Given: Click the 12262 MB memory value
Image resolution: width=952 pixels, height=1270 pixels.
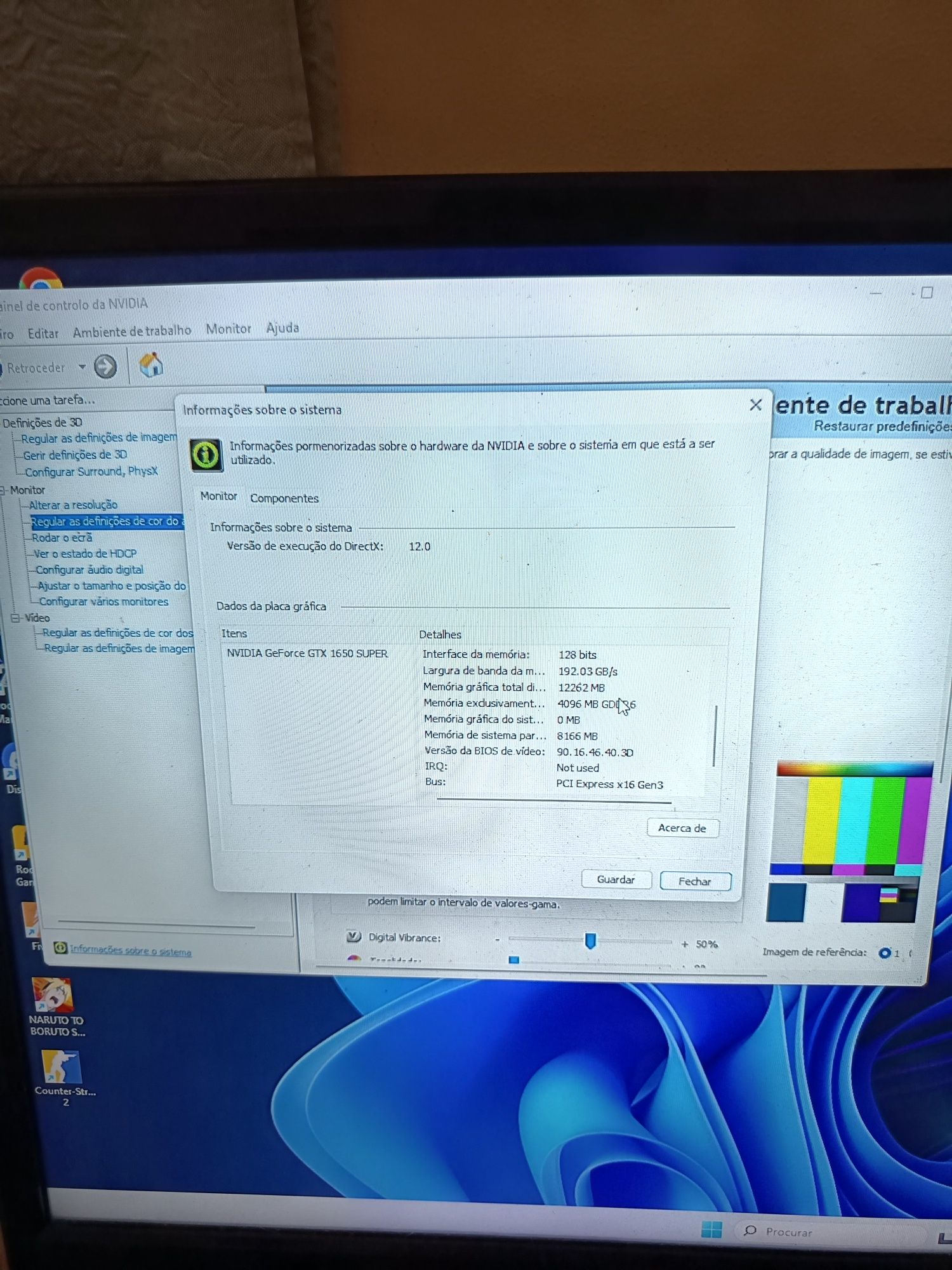Looking at the screenshot, I should tap(581, 688).
